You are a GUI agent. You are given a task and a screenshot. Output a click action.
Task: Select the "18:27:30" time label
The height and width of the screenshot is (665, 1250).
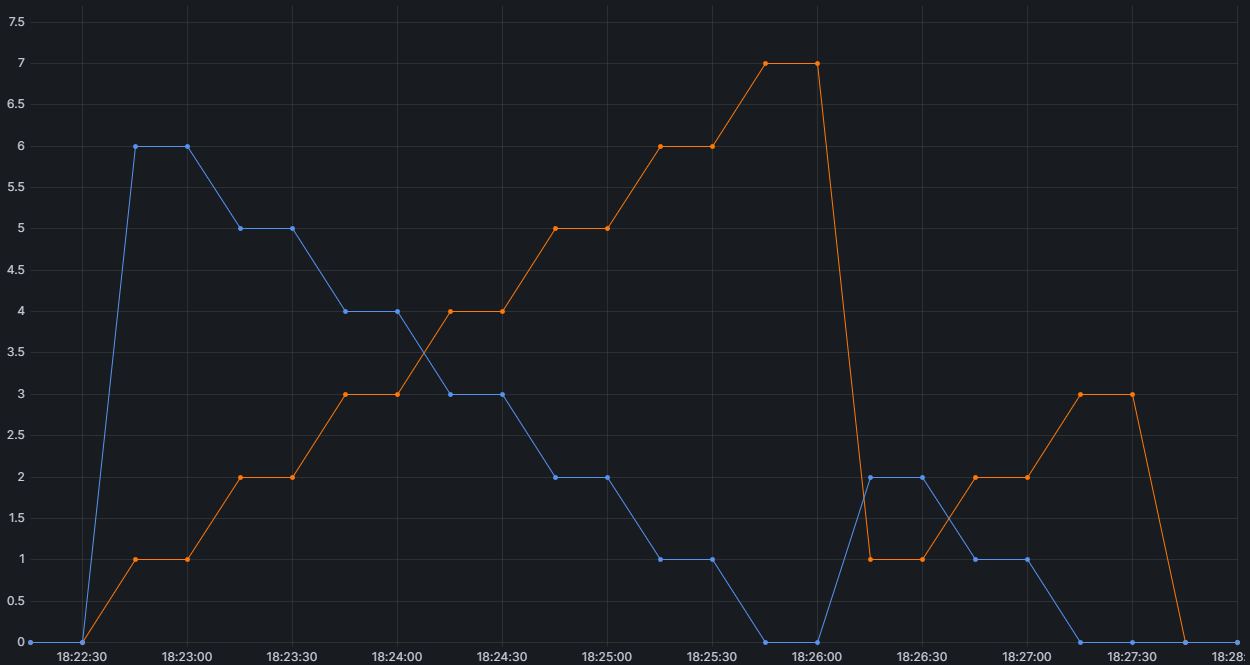pos(1132,657)
